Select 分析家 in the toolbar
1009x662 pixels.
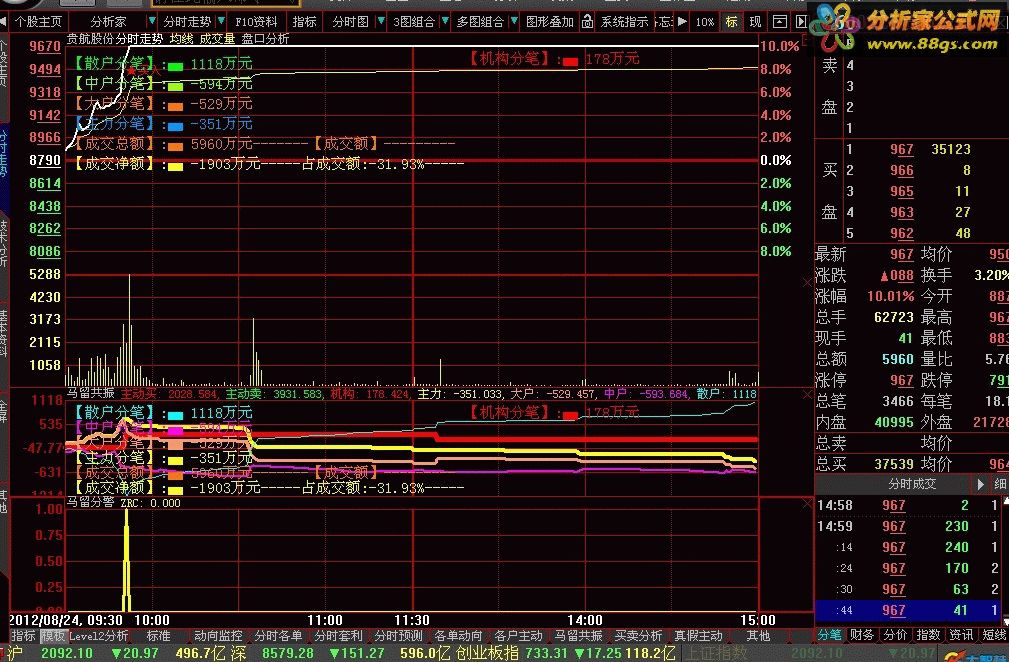108,22
